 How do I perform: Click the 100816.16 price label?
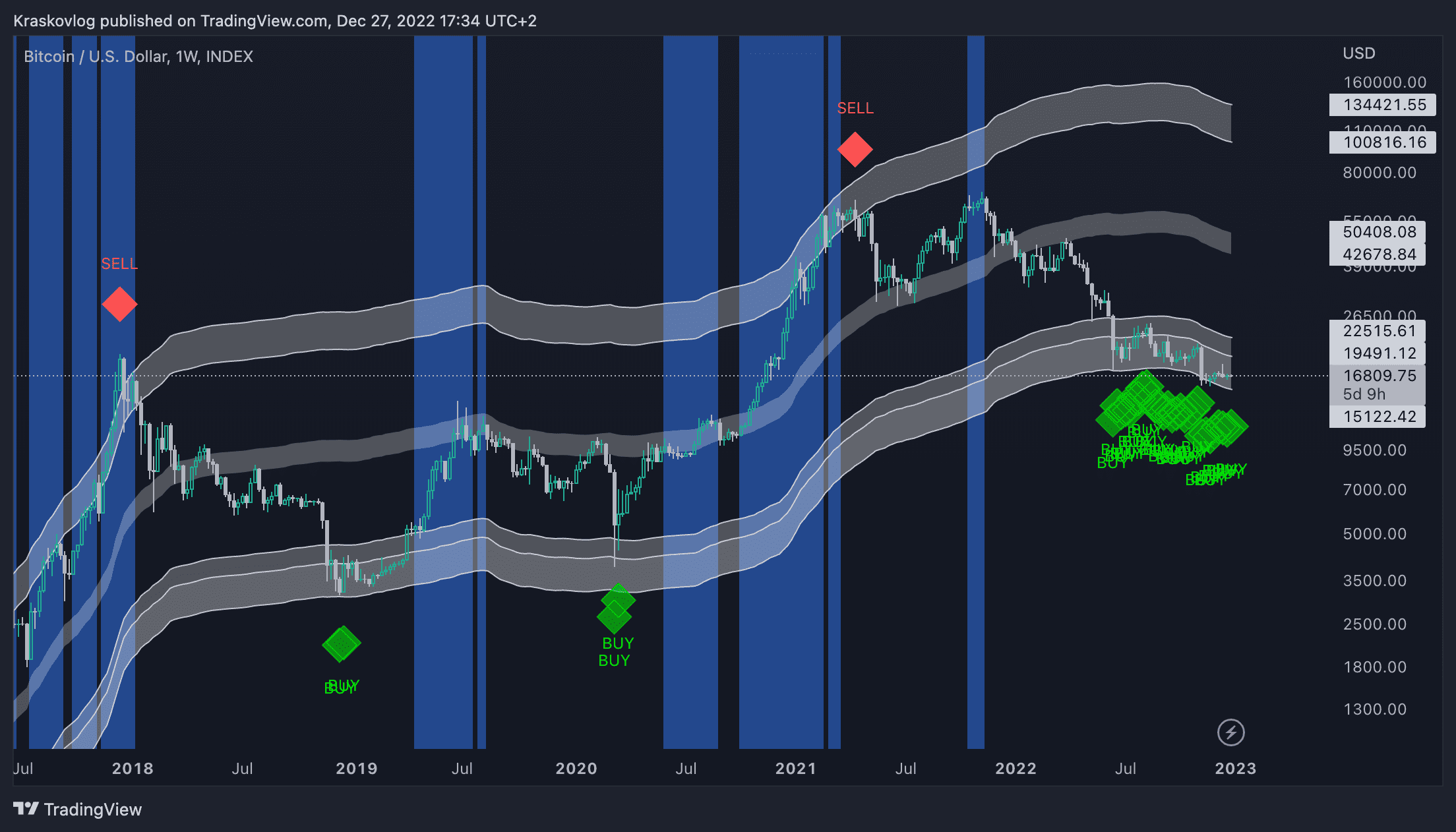pyautogui.click(x=1383, y=142)
